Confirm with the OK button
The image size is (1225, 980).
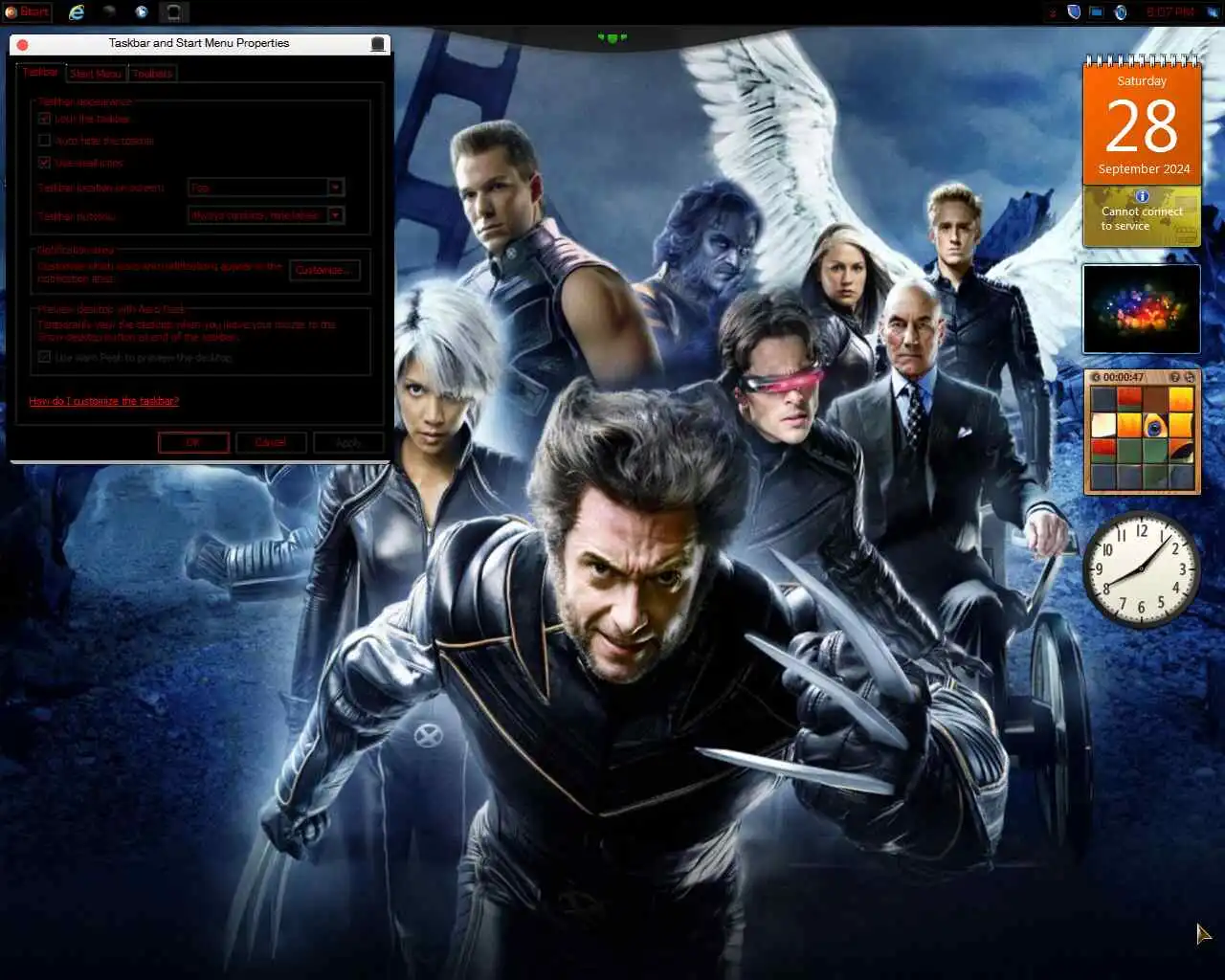(x=193, y=442)
